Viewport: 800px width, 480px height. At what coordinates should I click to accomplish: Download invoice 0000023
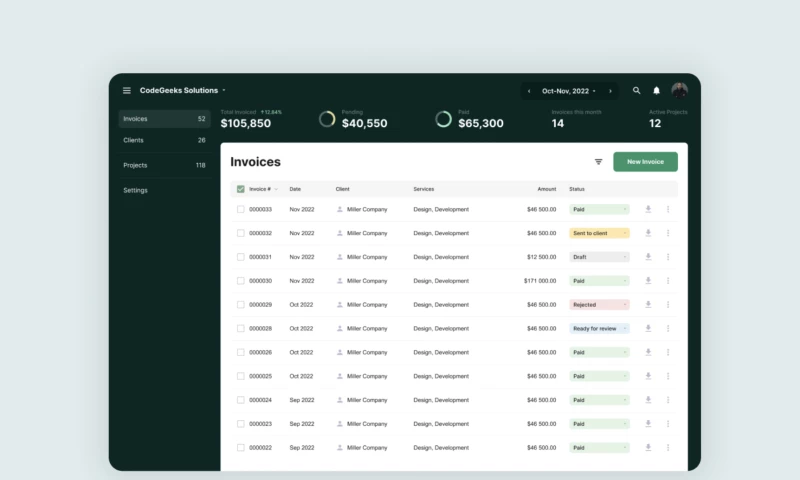[648, 424]
